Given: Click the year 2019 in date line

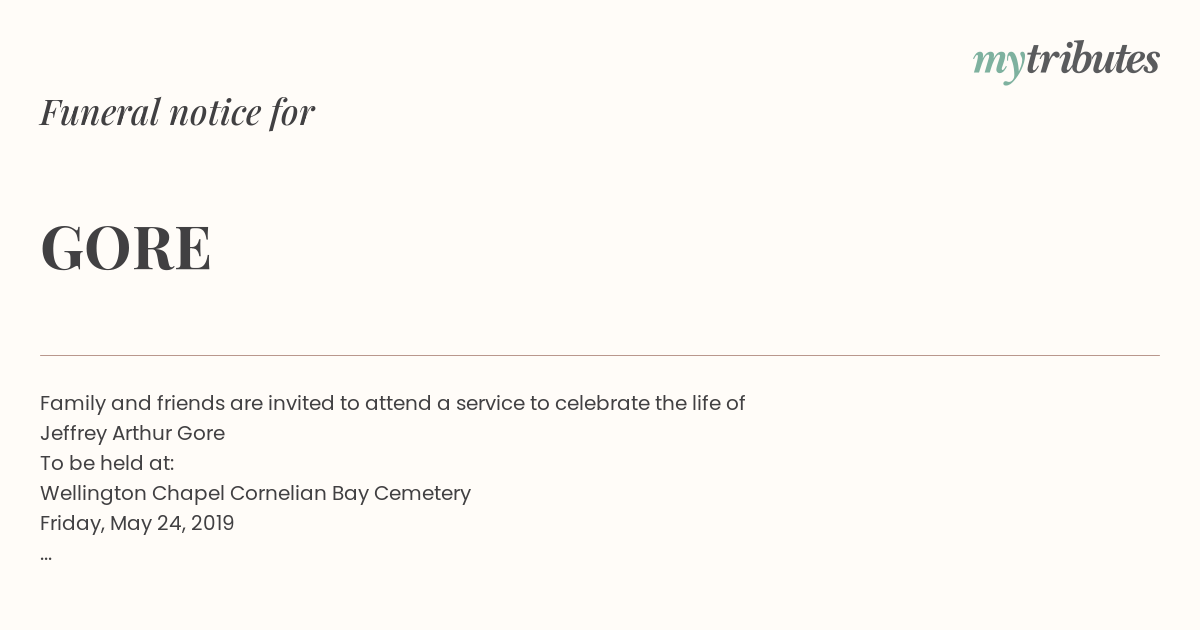Looking at the screenshot, I should (x=212, y=523).
